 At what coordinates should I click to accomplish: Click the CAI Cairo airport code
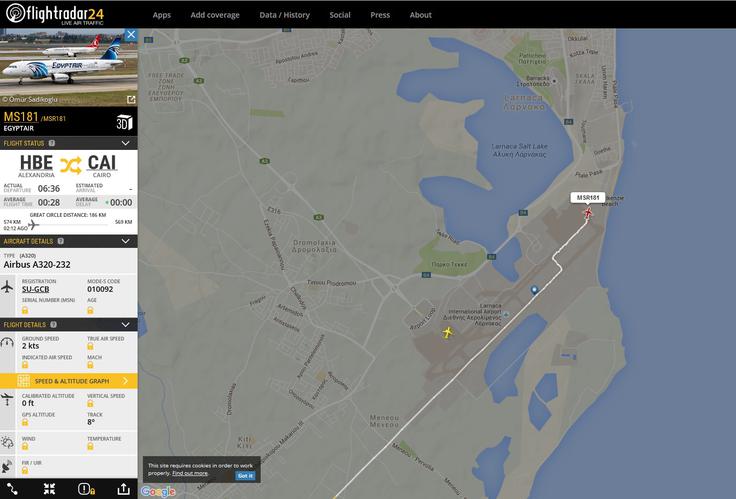(102, 163)
